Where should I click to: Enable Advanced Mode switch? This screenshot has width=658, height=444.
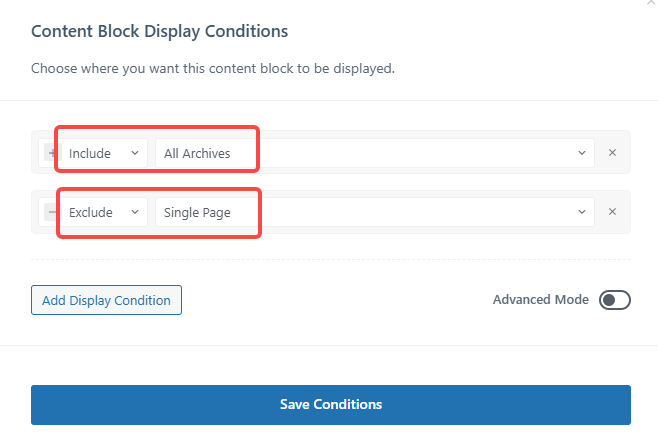614,300
